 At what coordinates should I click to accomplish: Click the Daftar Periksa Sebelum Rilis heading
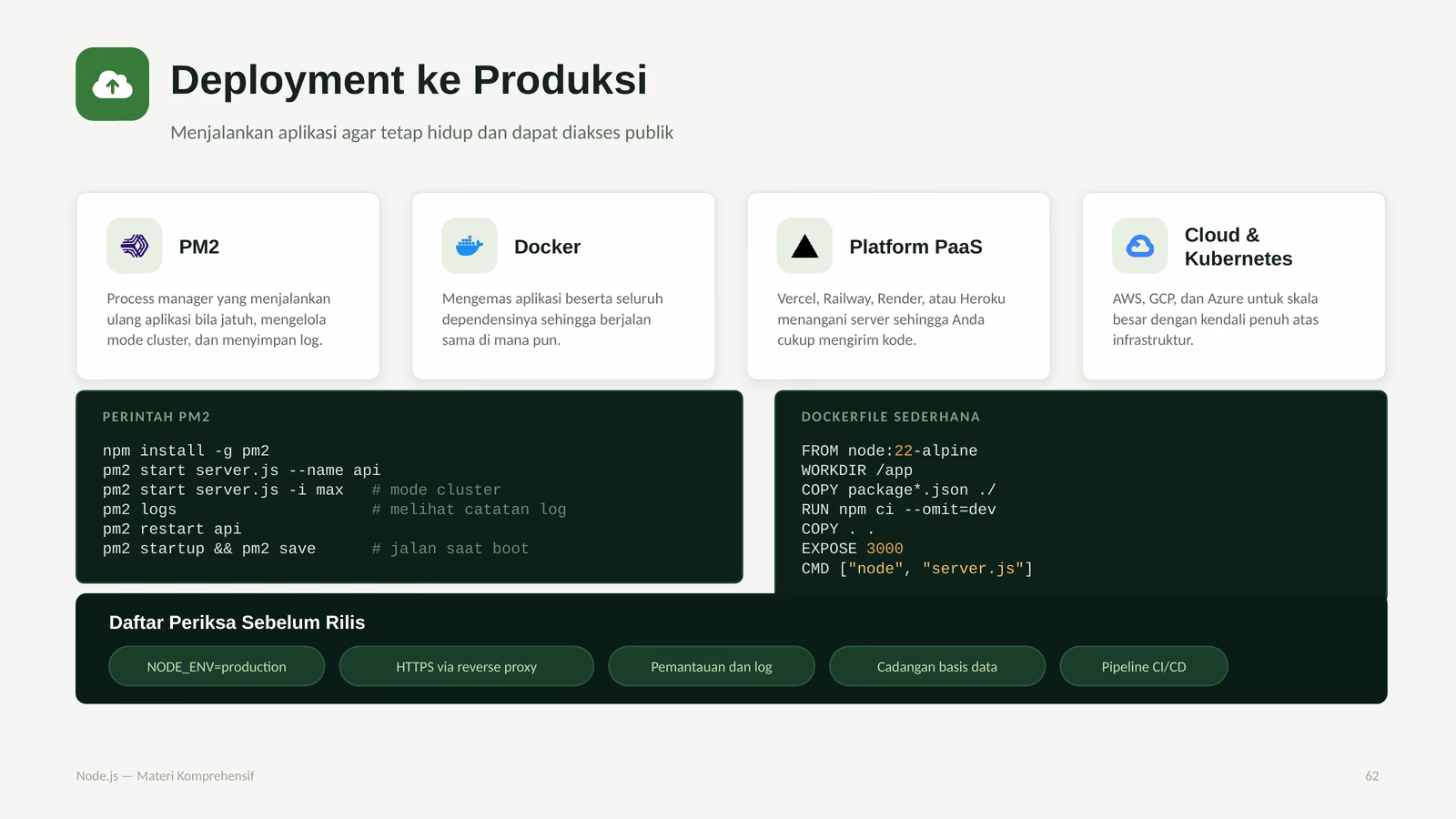pyautogui.click(x=237, y=622)
